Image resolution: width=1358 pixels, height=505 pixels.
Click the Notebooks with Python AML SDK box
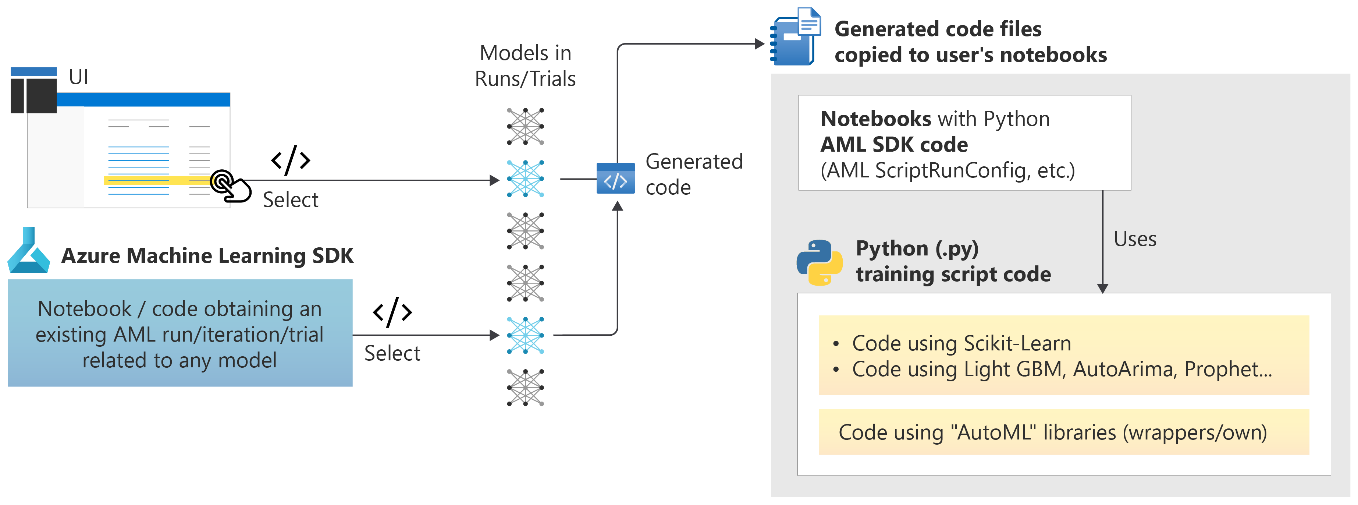[964, 143]
